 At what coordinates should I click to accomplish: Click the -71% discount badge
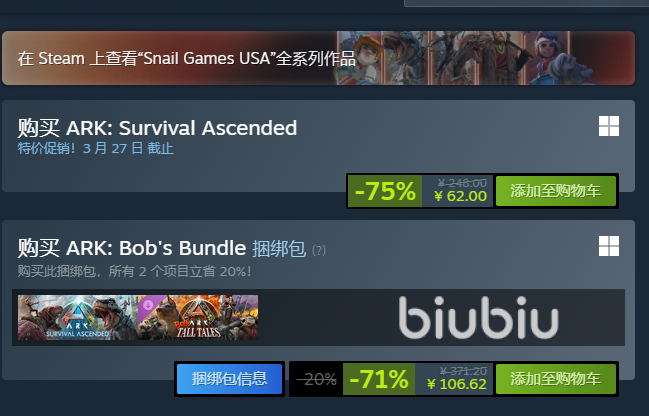(x=379, y=379)
